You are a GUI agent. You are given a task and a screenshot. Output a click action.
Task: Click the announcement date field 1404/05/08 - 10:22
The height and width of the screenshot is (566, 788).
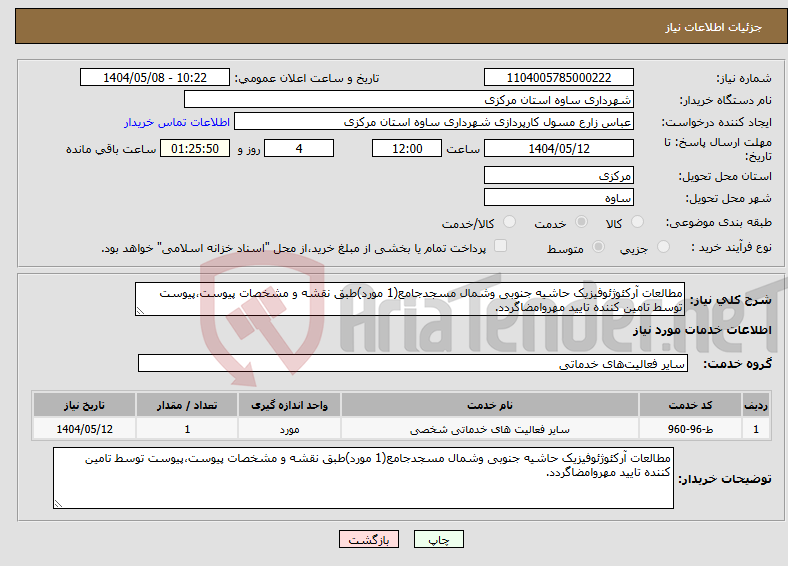[x=155, y=77]
